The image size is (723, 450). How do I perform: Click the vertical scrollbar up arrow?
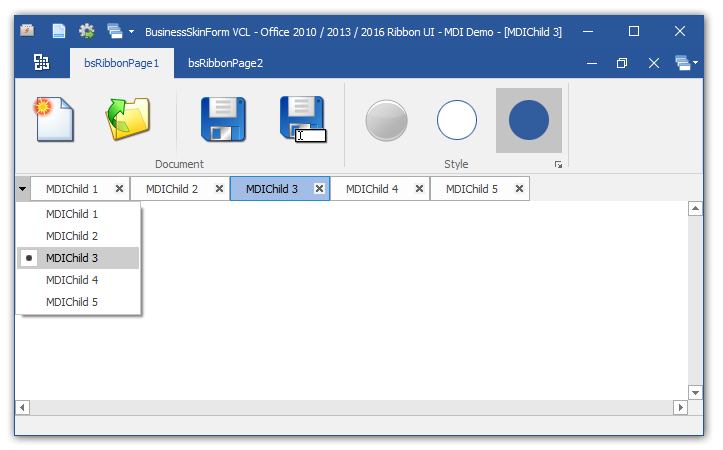coord(695,209)
